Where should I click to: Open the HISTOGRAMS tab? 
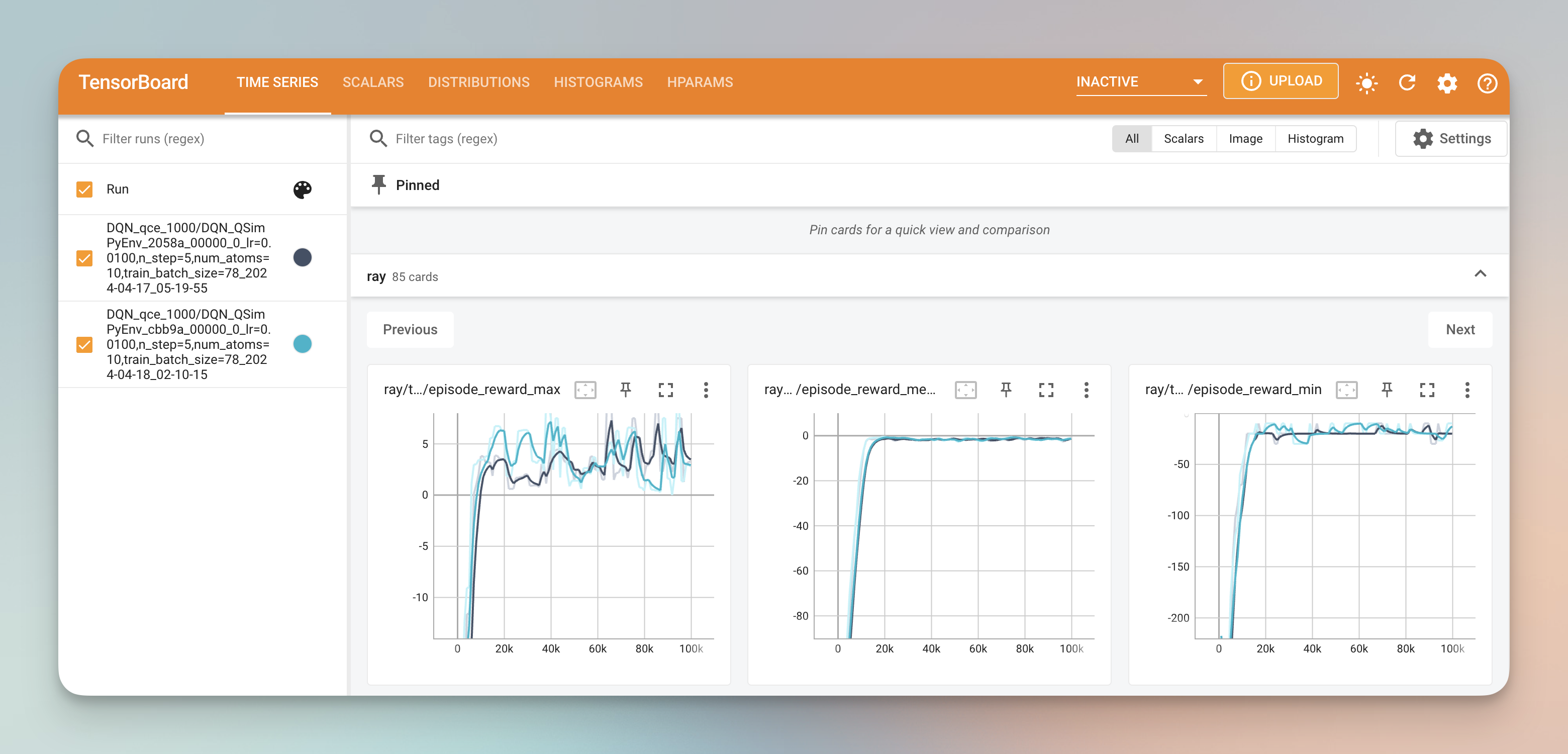598,82
